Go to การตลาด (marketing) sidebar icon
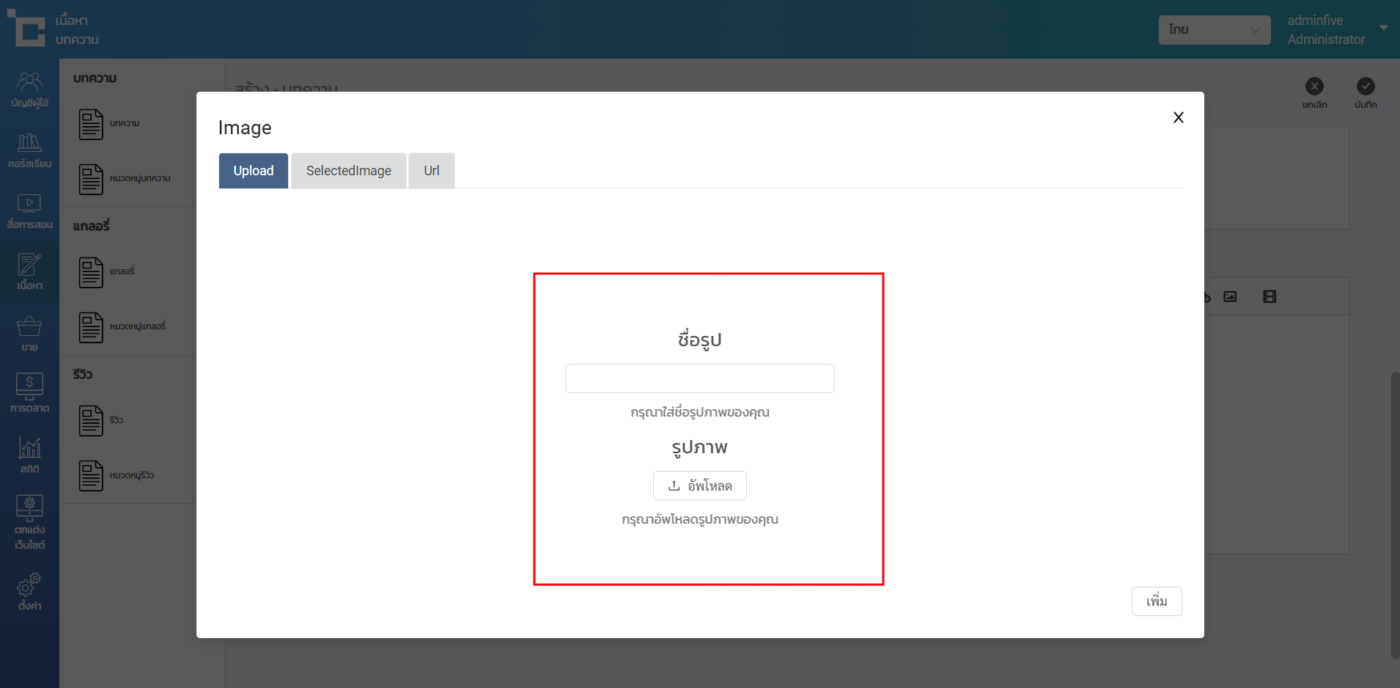The height and width of the screenshot is (688, 1400). [29, 394]
